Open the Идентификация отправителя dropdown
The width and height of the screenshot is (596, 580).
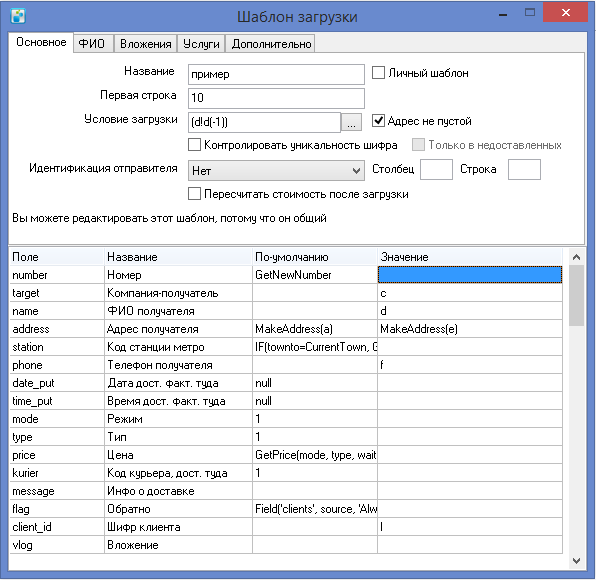276,170
